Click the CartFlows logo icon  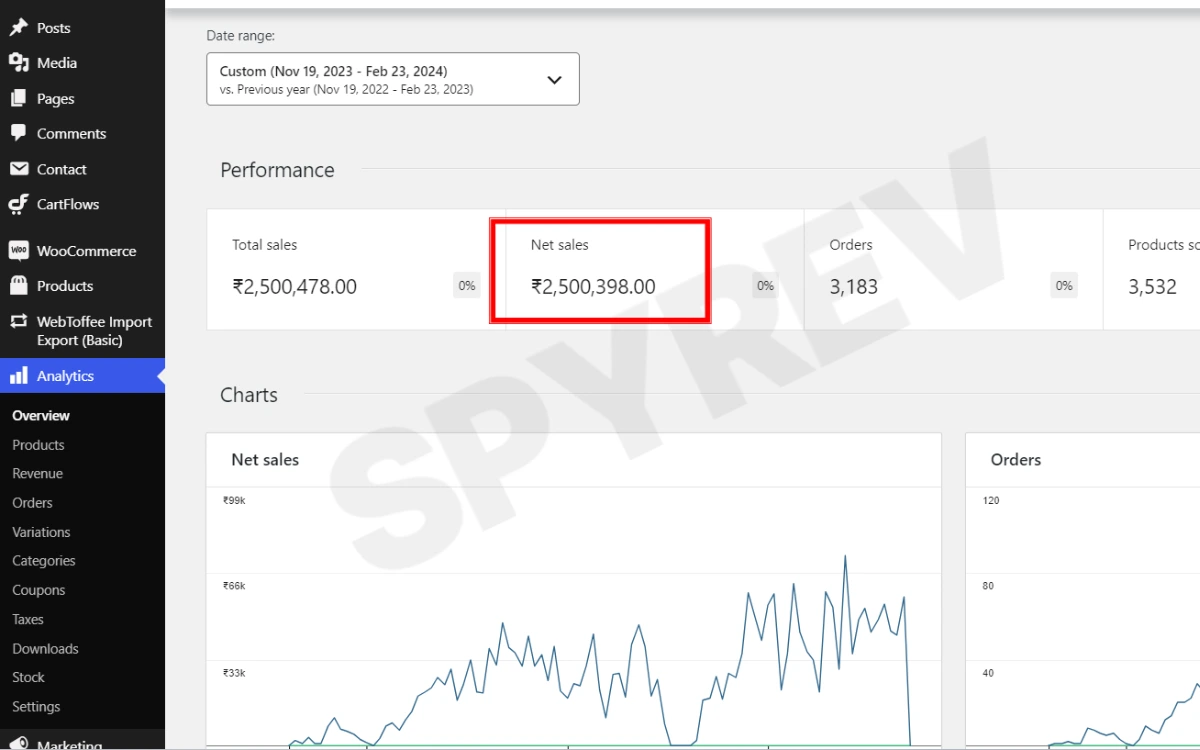pos(18,204)
